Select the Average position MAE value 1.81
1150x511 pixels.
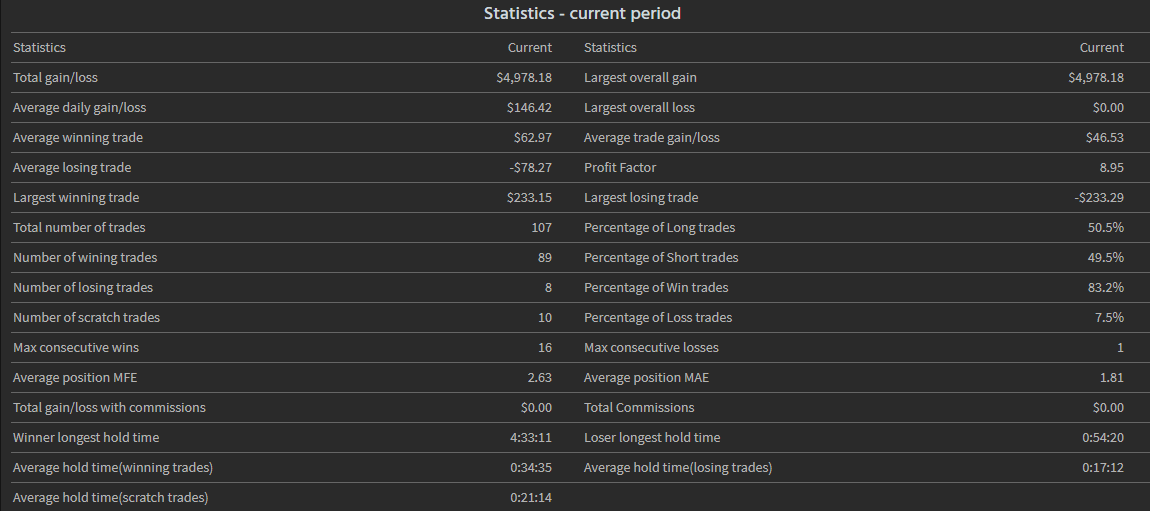click(x=1112, y=378)
